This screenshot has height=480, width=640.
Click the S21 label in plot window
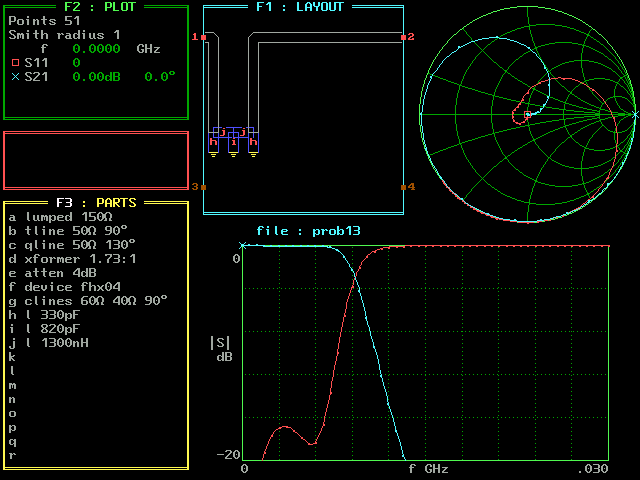[36, 77]
